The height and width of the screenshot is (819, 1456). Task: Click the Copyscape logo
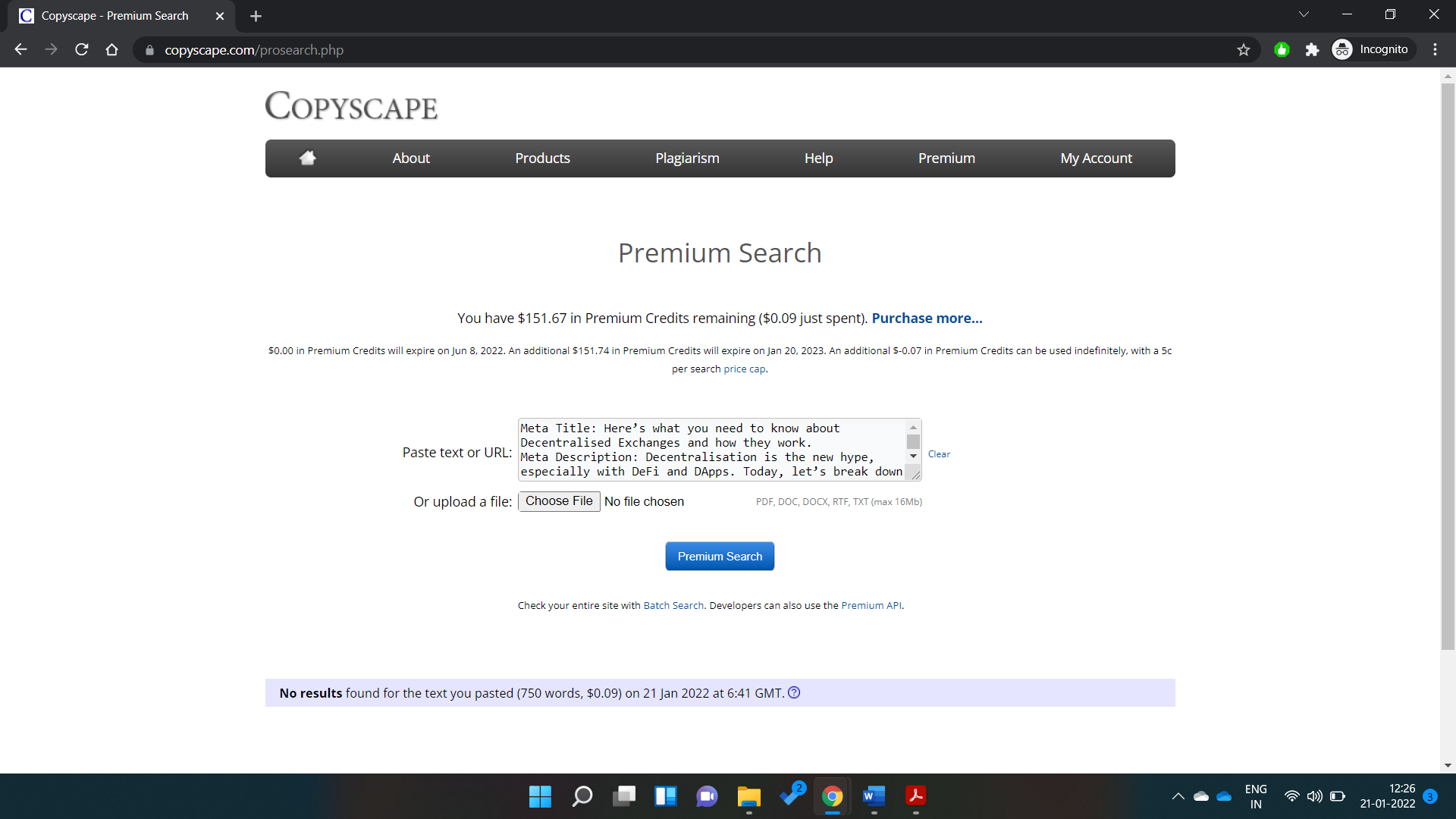351,106
